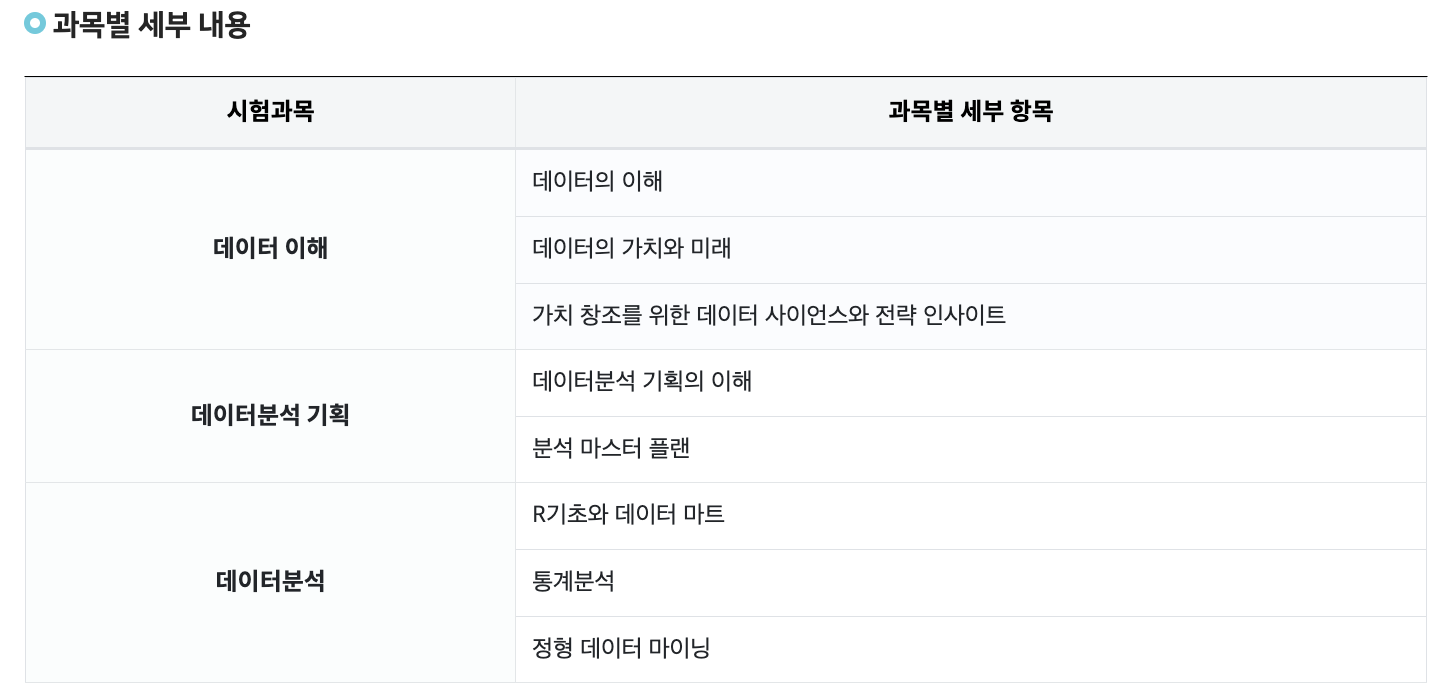Click the 데이터 이해 subject cell
The height and width of the screenshot is (694, 1438).
click(270, 249)
